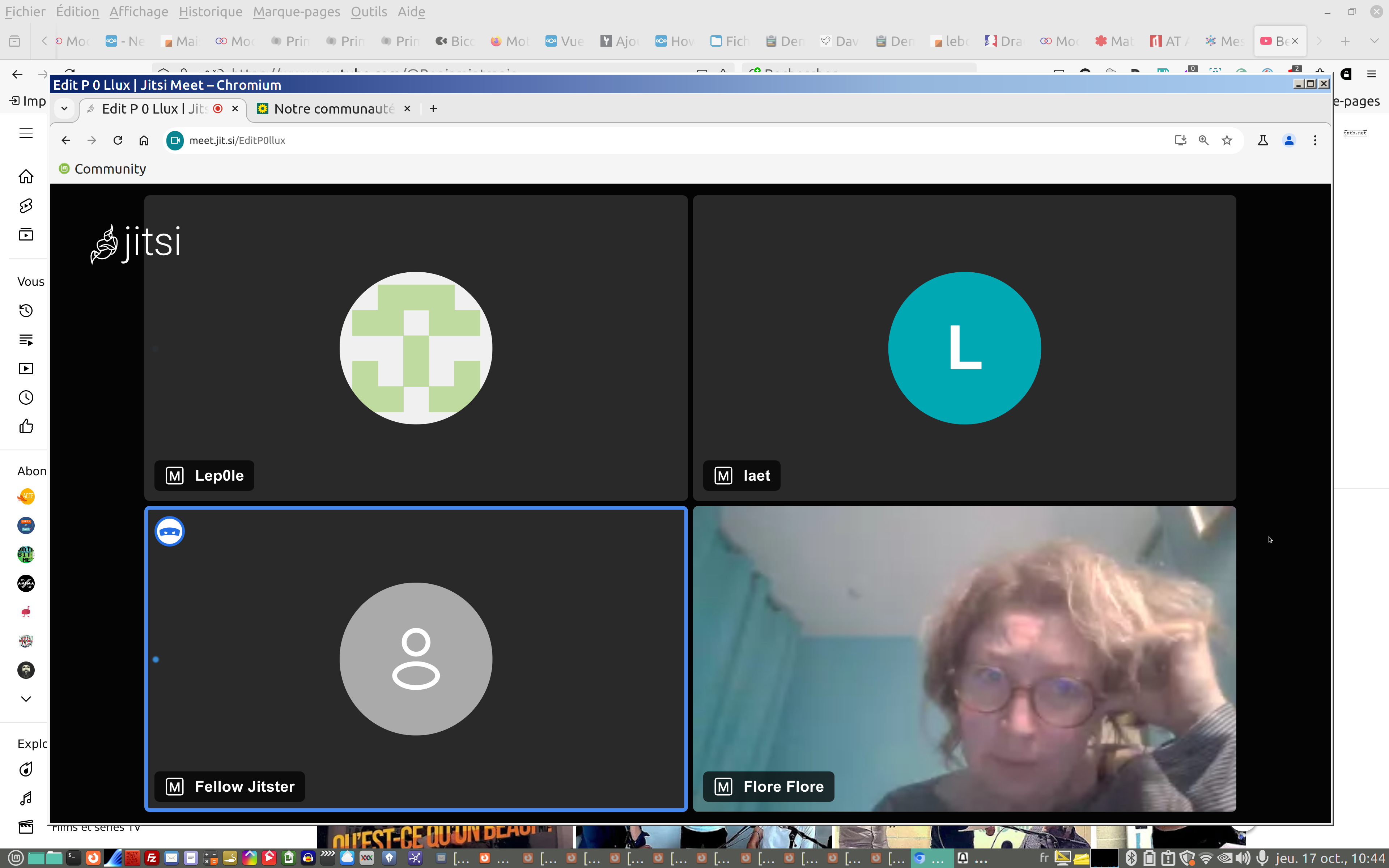This screenshot has height=868, width=1389.
Task: Open Chromium three-dot menu
Action: [1315, 141]
